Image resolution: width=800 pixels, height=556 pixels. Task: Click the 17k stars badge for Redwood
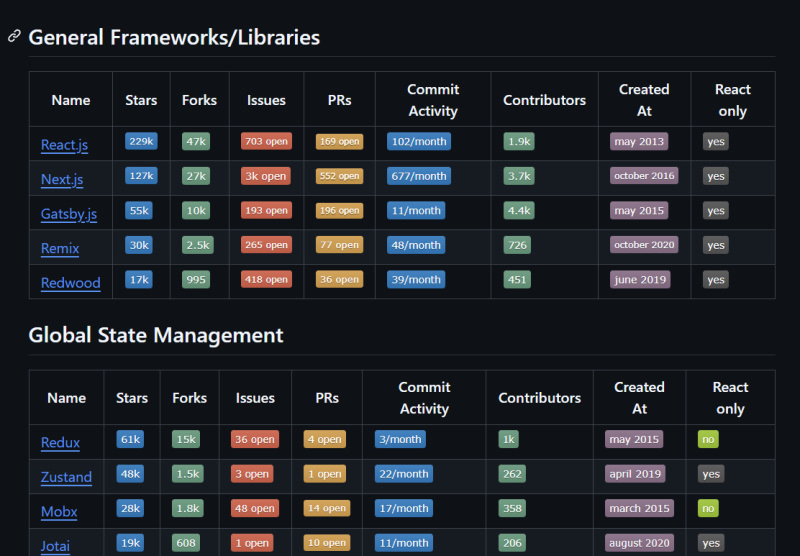(139, 280)
